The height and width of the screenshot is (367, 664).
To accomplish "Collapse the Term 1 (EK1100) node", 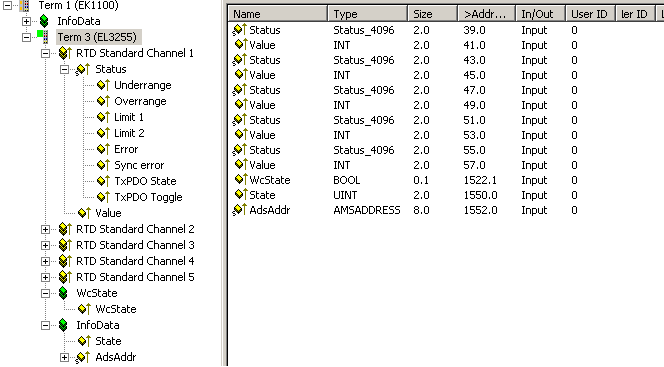I will point(7,6).
